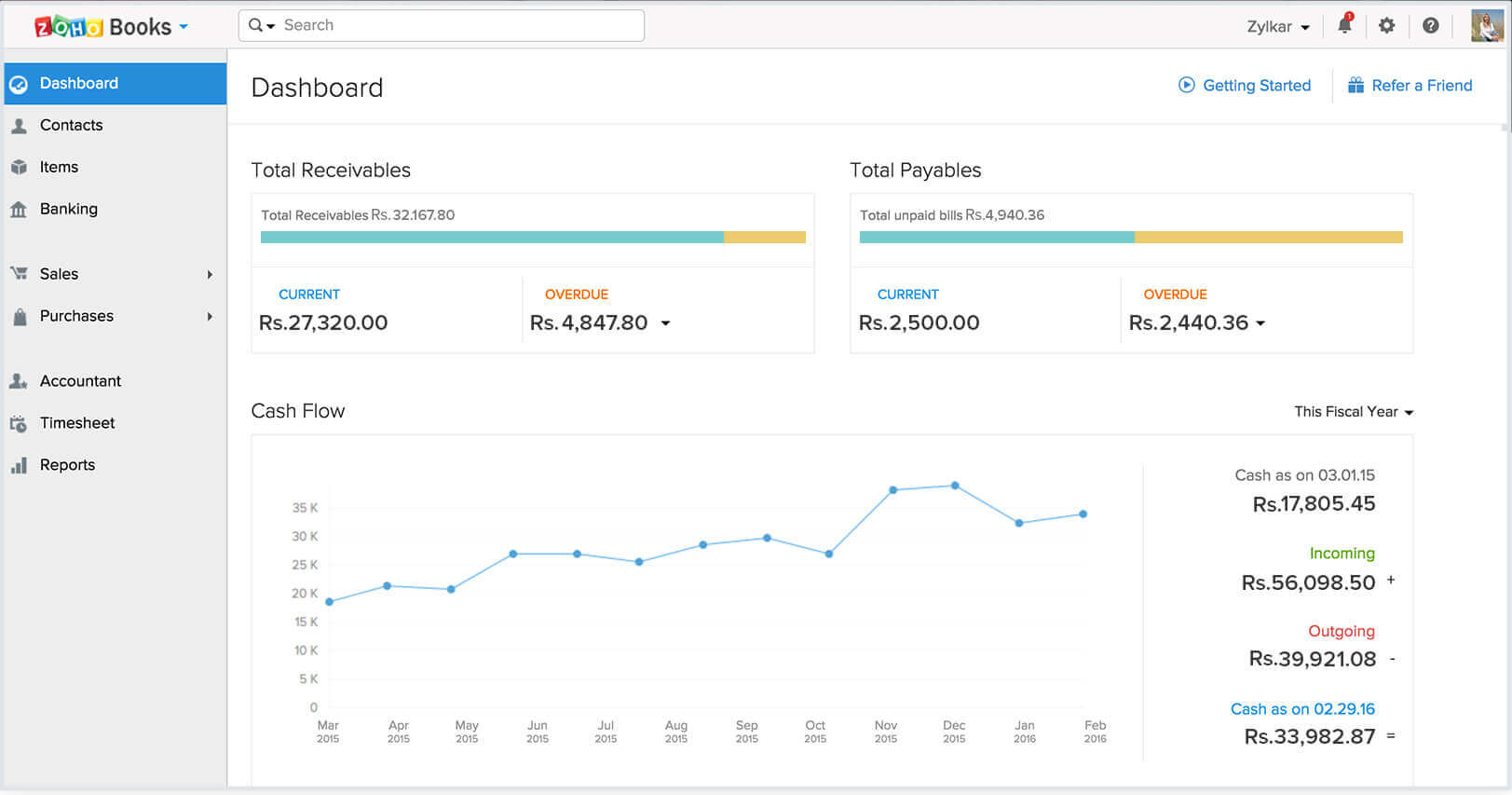Click the help question mark icon
The image size is (1512, 795).
click(x=1430, y=26)
